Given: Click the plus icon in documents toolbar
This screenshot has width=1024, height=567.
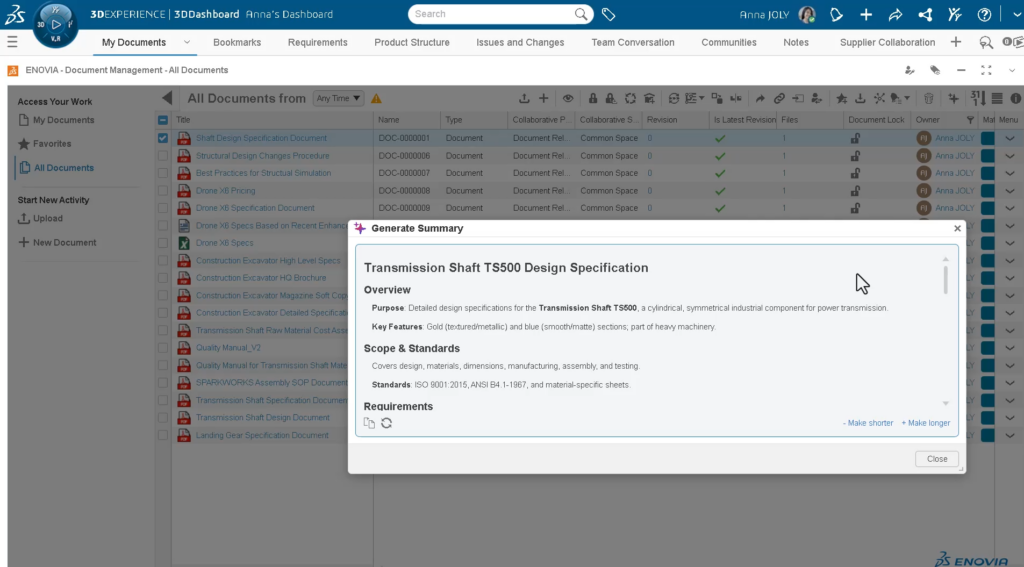Looking at the screenshot, I should pyautogui.click(x=543, y=99).
